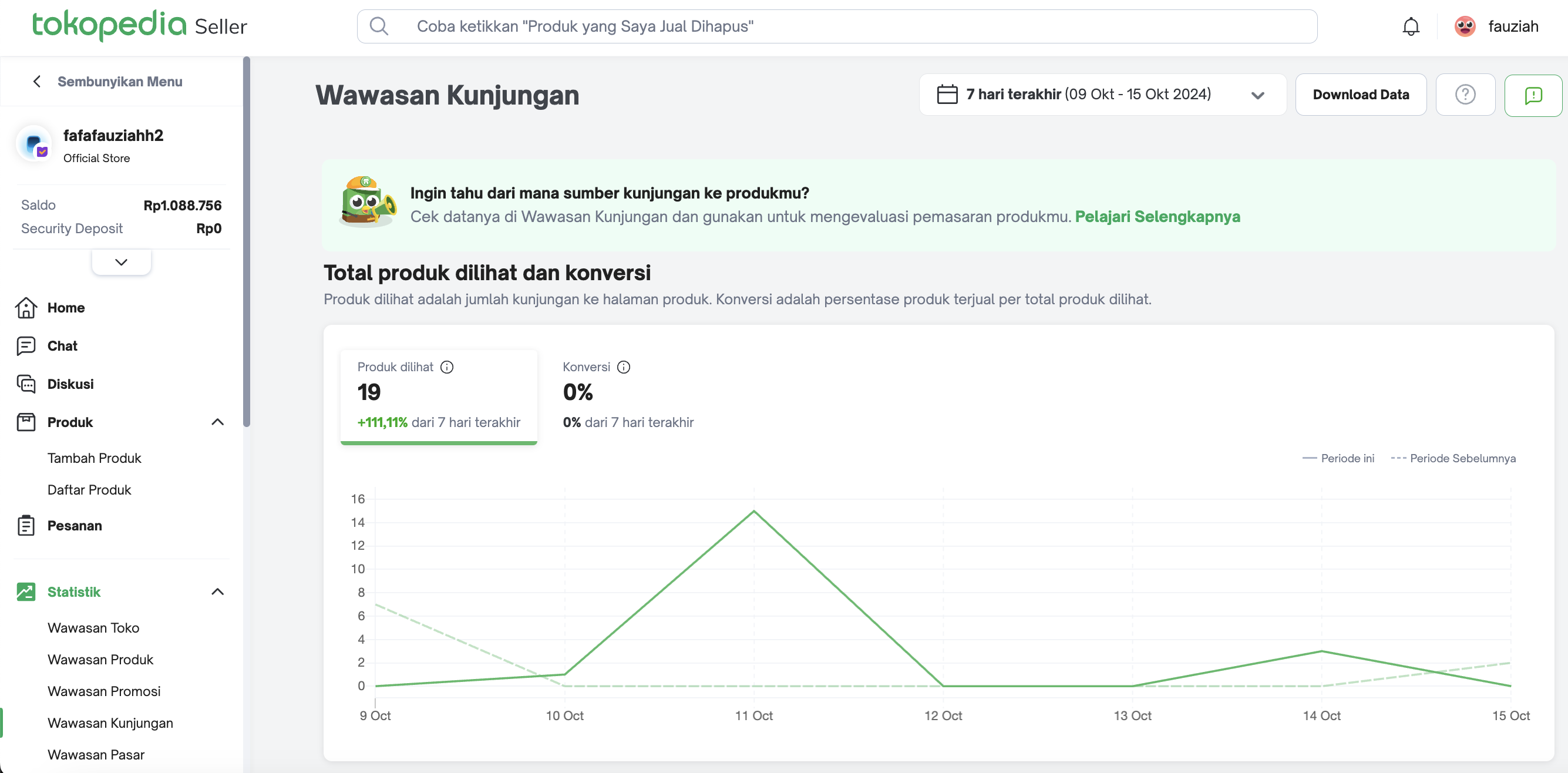Toggle Periode ini legend line
The height and width of the screenshot is (773, 1568).
[x=1338, y=458]
